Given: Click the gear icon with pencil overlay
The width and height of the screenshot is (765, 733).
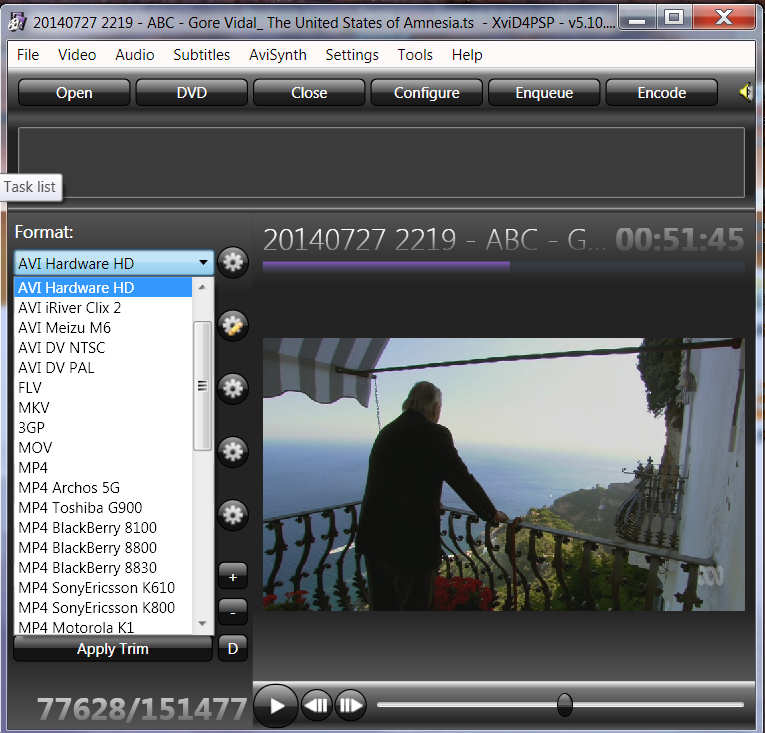Looking at the screenshot, I should coord(233,325).
